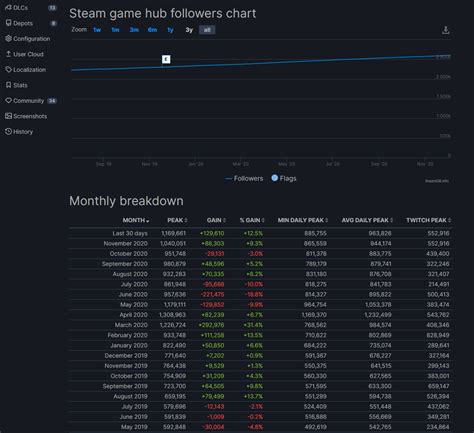The width and height of the screenshot is (474, 433).
Task: Select the all zoom button
Action: coord(207,30)
